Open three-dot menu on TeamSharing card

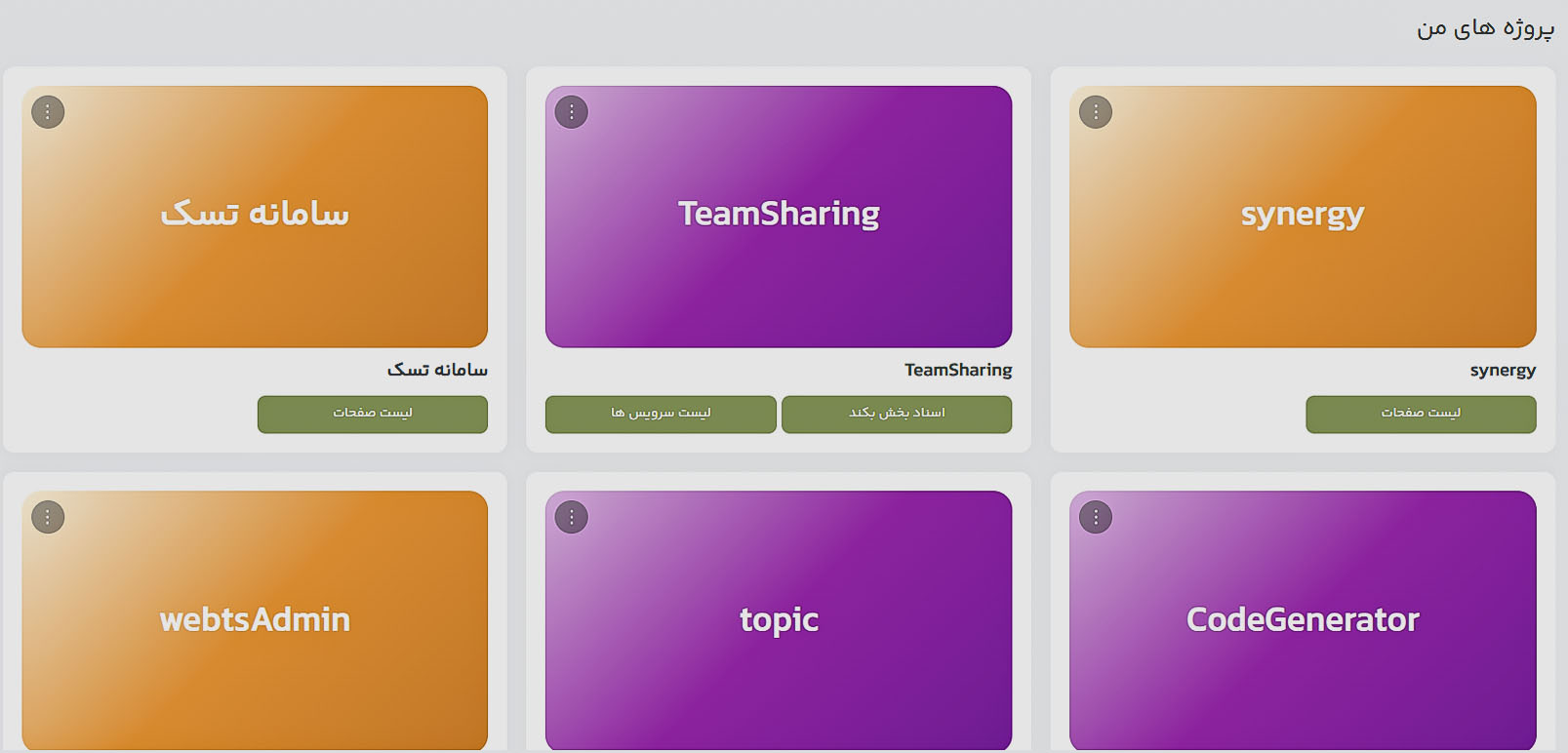572,112
